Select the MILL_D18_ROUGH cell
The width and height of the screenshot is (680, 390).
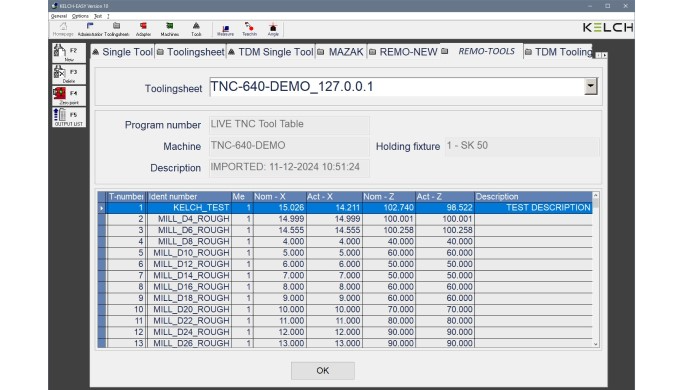[189, 298]
